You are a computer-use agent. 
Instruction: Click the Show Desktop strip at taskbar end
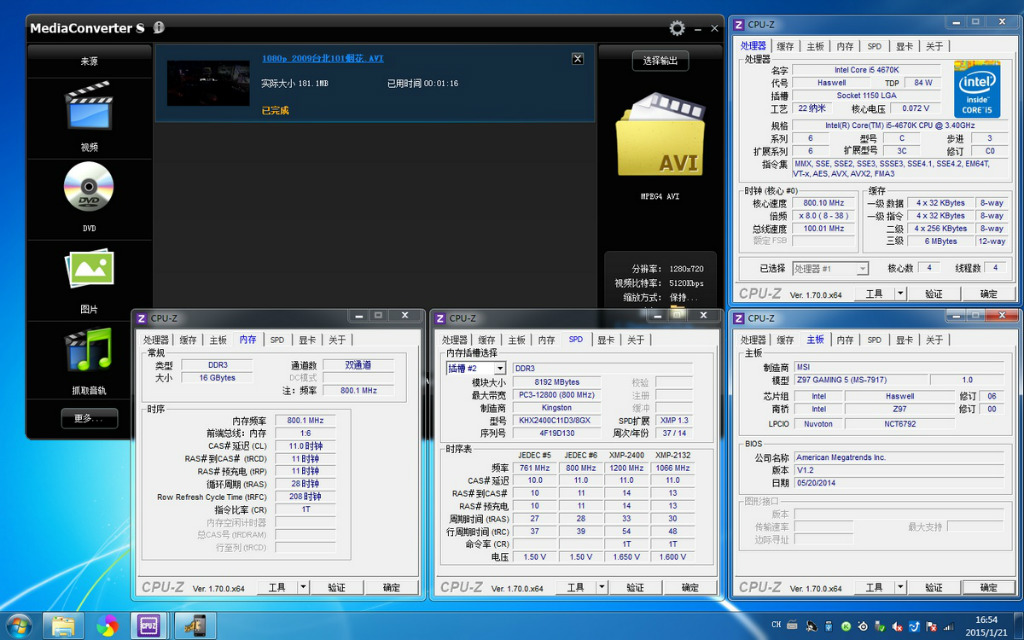click(x=1019, y=626)
